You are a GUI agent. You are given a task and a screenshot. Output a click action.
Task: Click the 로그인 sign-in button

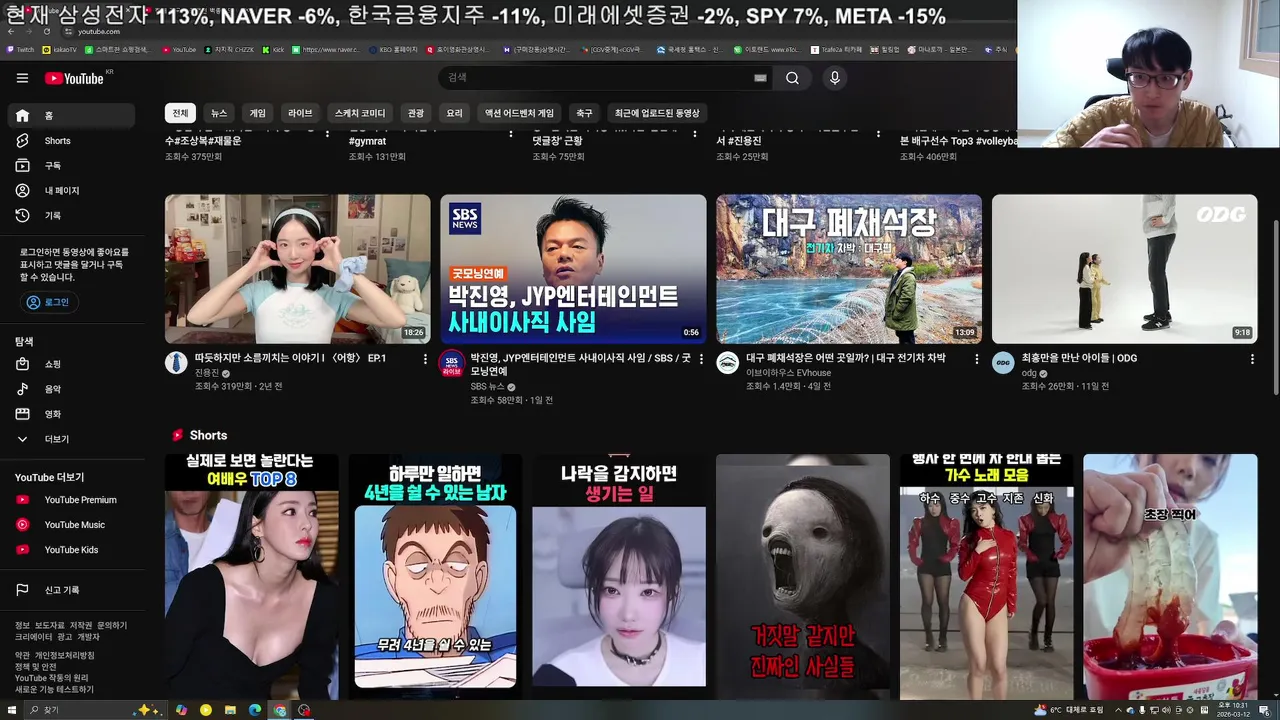(49, 302)
